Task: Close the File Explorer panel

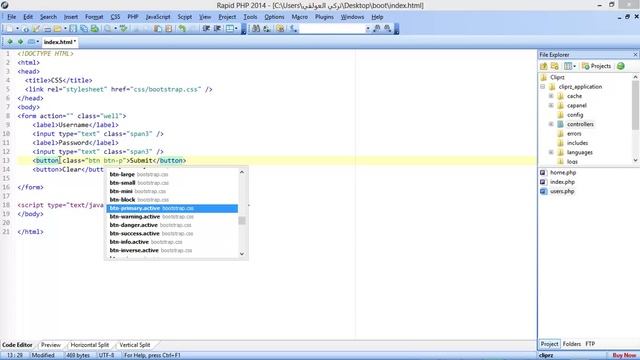Action: point(635,54)
